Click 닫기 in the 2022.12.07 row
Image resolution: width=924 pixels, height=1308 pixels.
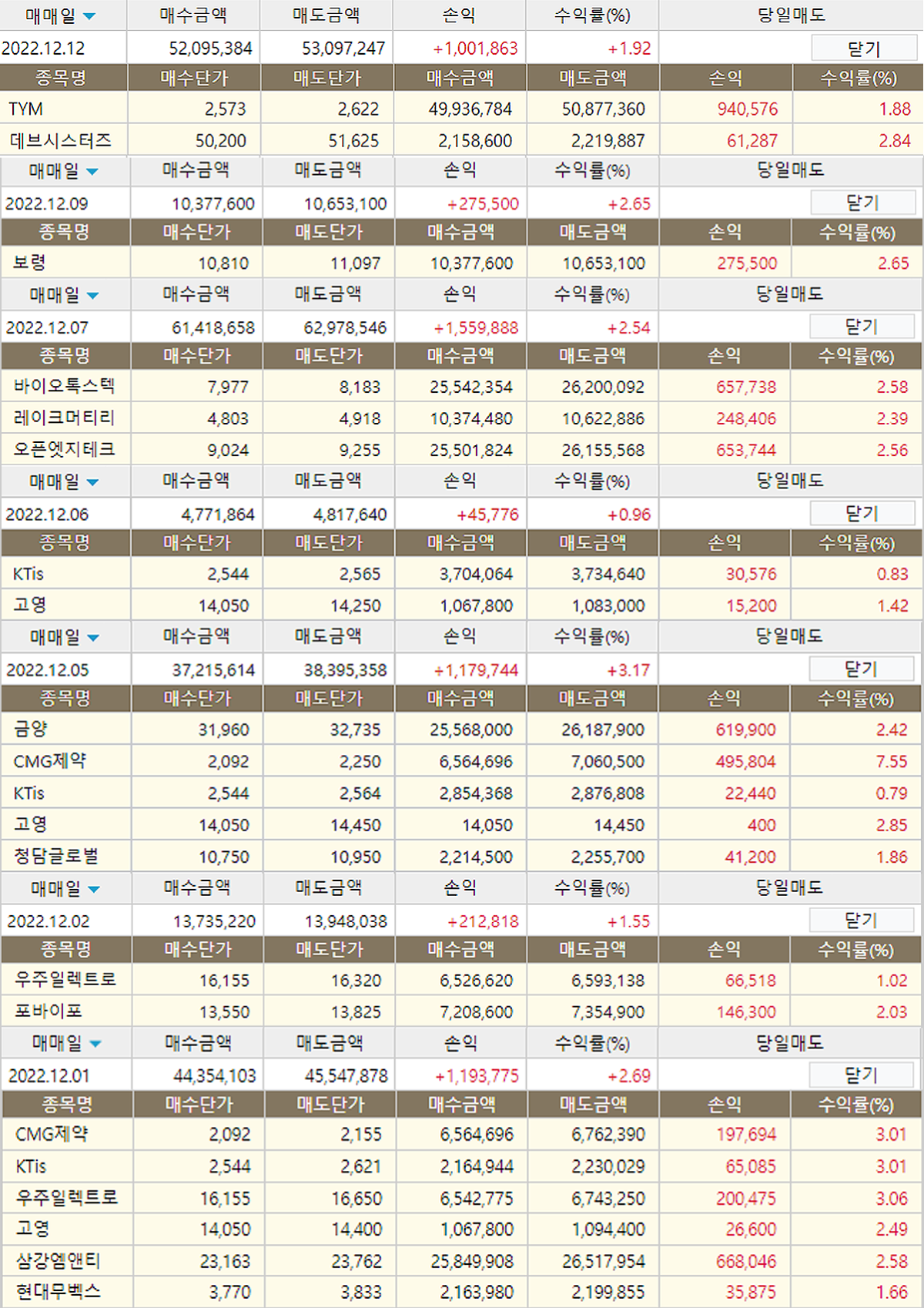pos(861,327)
